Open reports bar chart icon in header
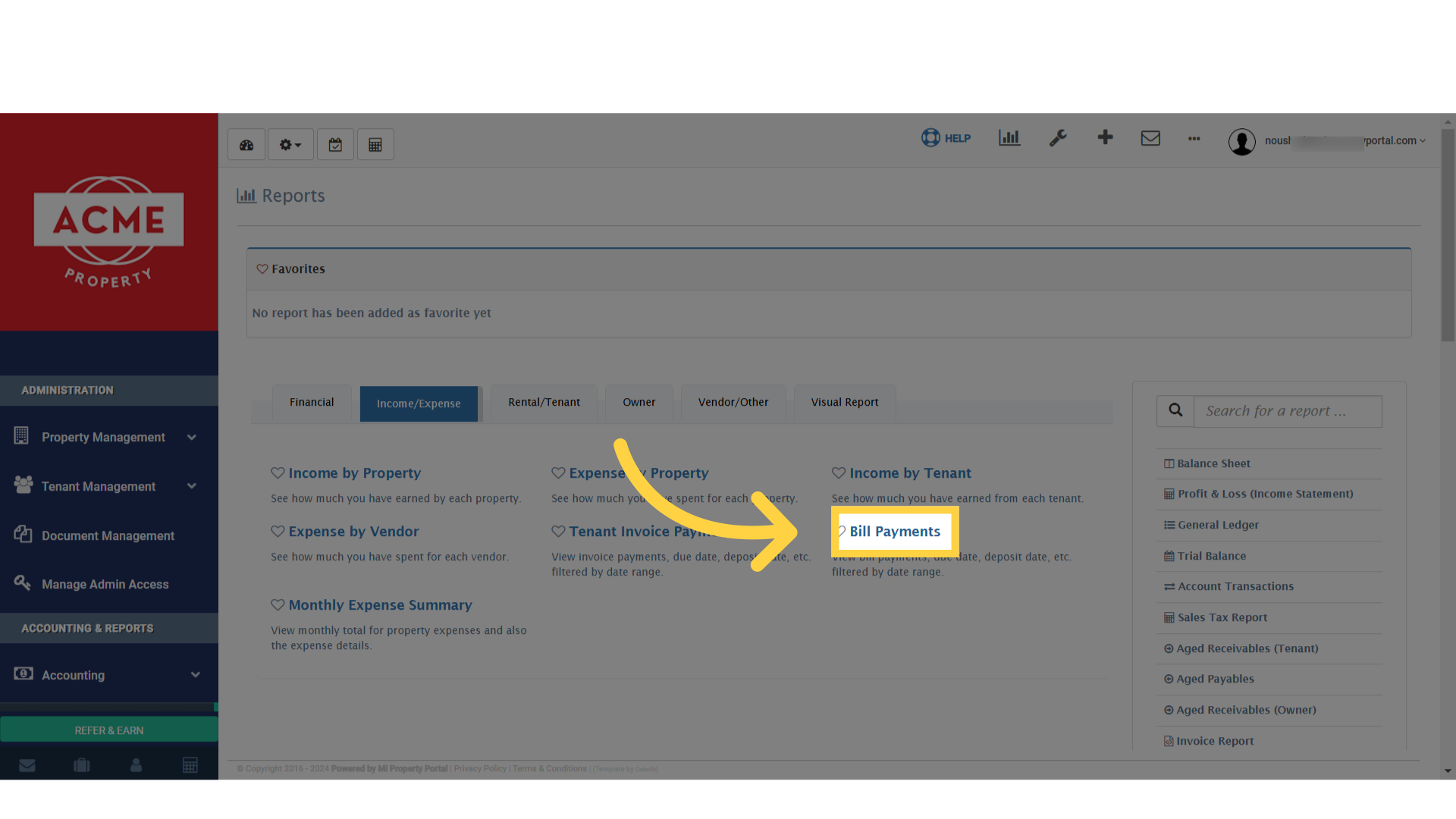 click(x=1009, y=138)
